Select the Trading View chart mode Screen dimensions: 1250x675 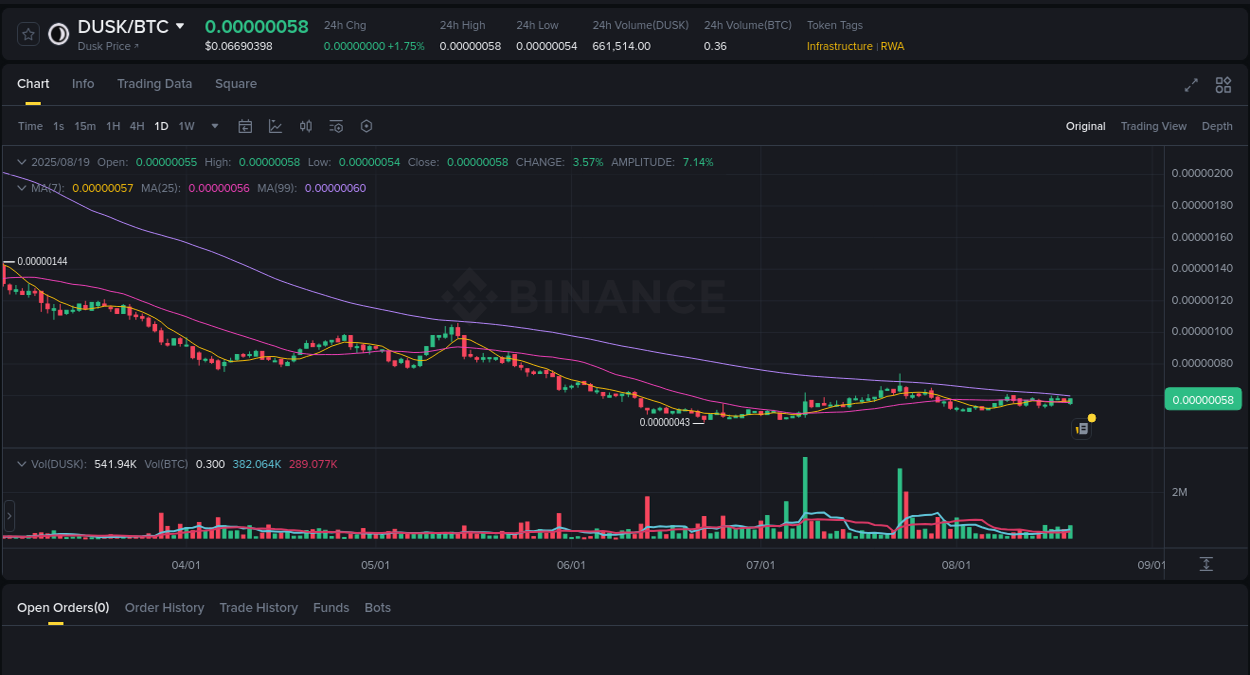(x=1153, y=126)
